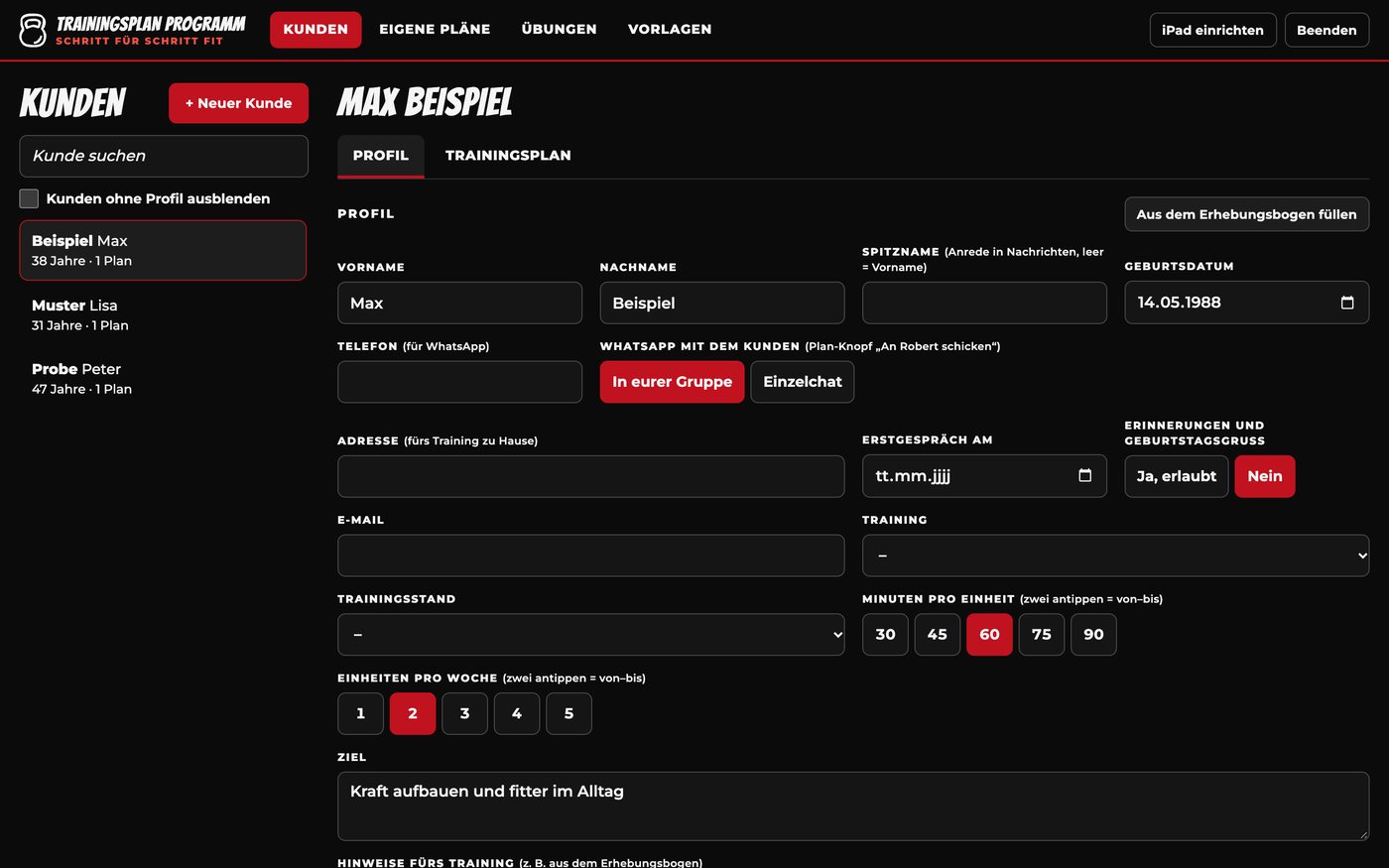Click 'Aus dem Erhebungsbogen füllen'
This screenshot has height=868, width=1389.
coord(1246,214)
